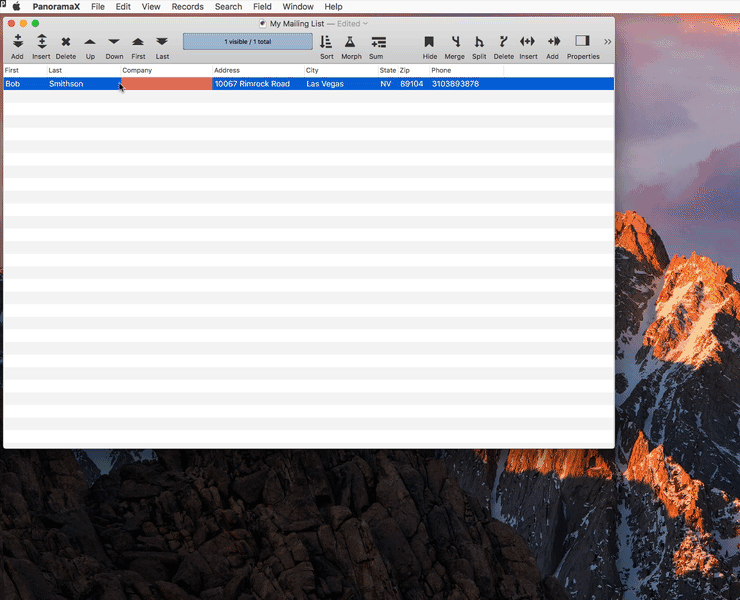Click the 1 visible / 1 total indicator
The image size is (740, 600).
(248, 42)
